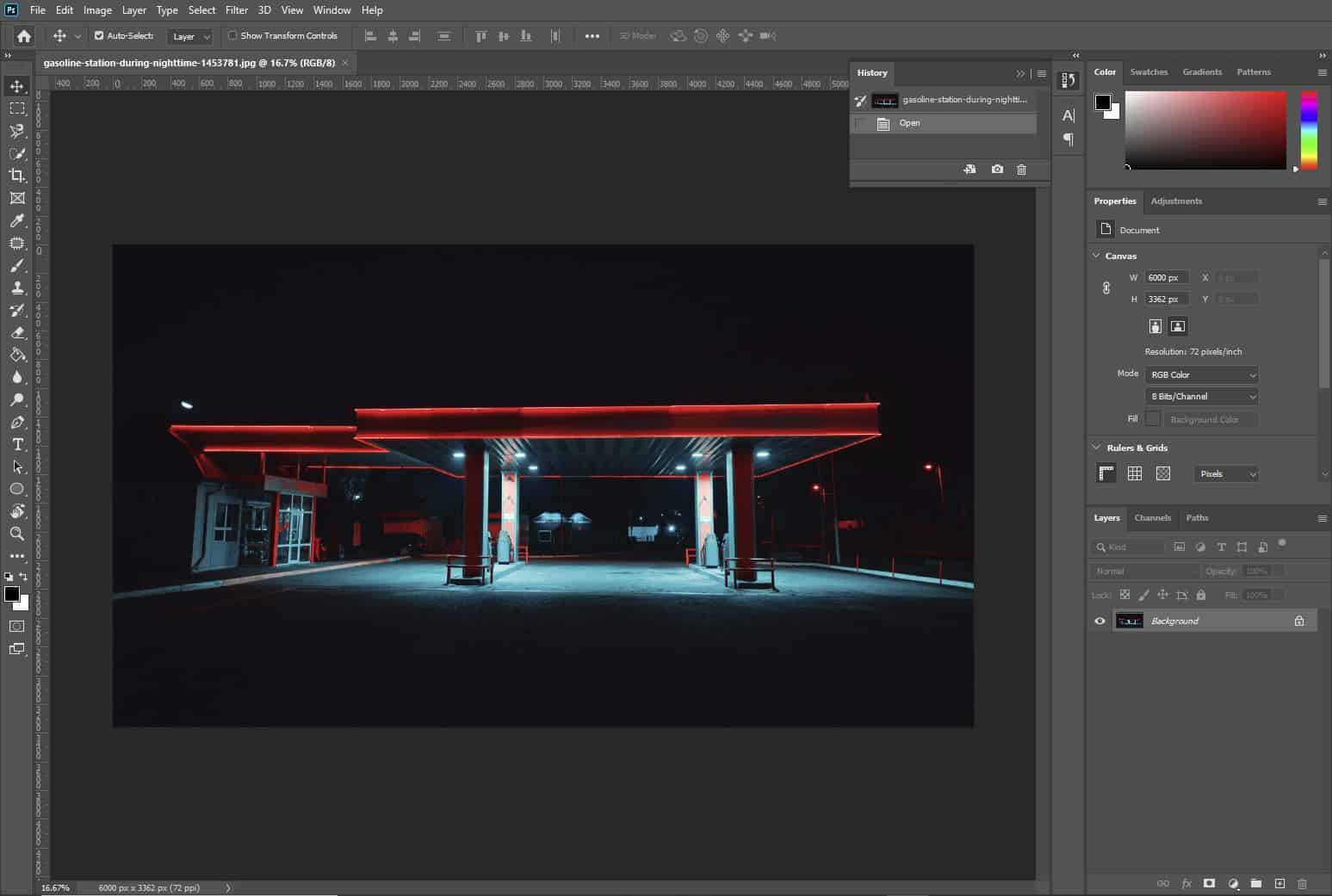Select the Blur tool

click(16, 377)
